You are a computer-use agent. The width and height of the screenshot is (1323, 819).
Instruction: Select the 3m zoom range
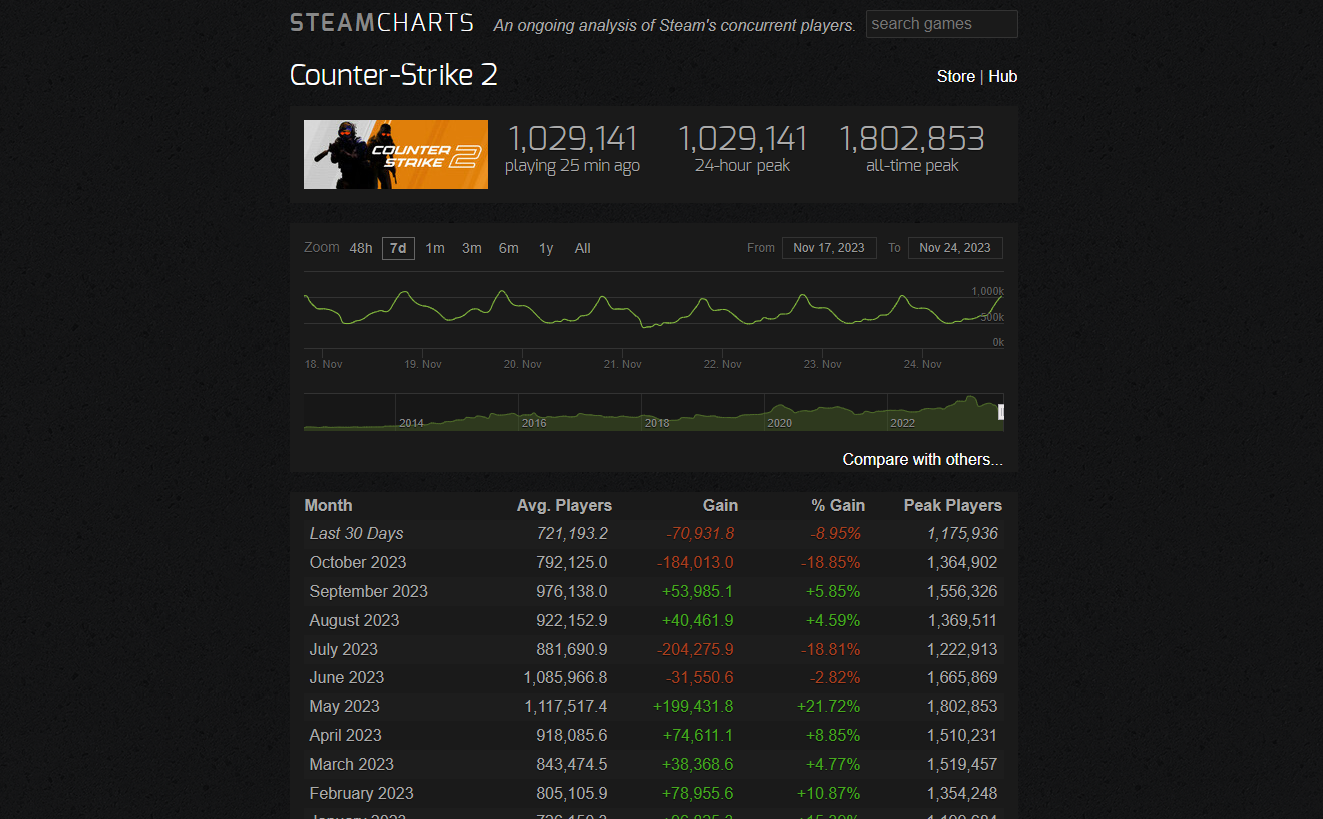(471, 248)
